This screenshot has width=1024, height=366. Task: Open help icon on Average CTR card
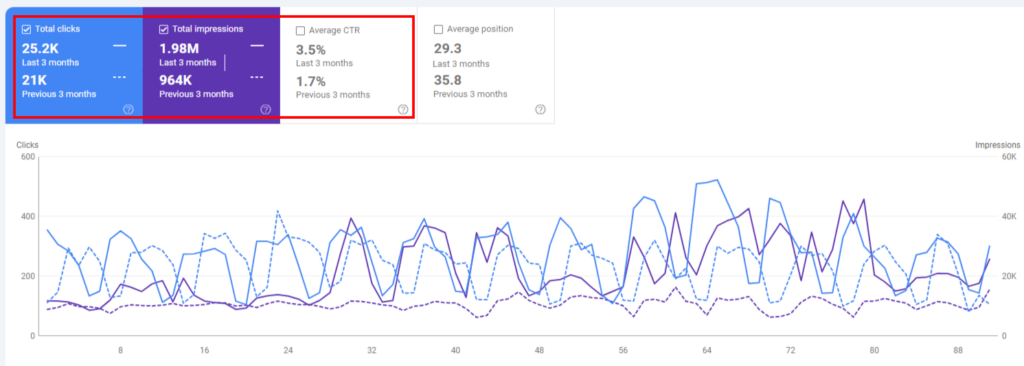tap(403, 109)
